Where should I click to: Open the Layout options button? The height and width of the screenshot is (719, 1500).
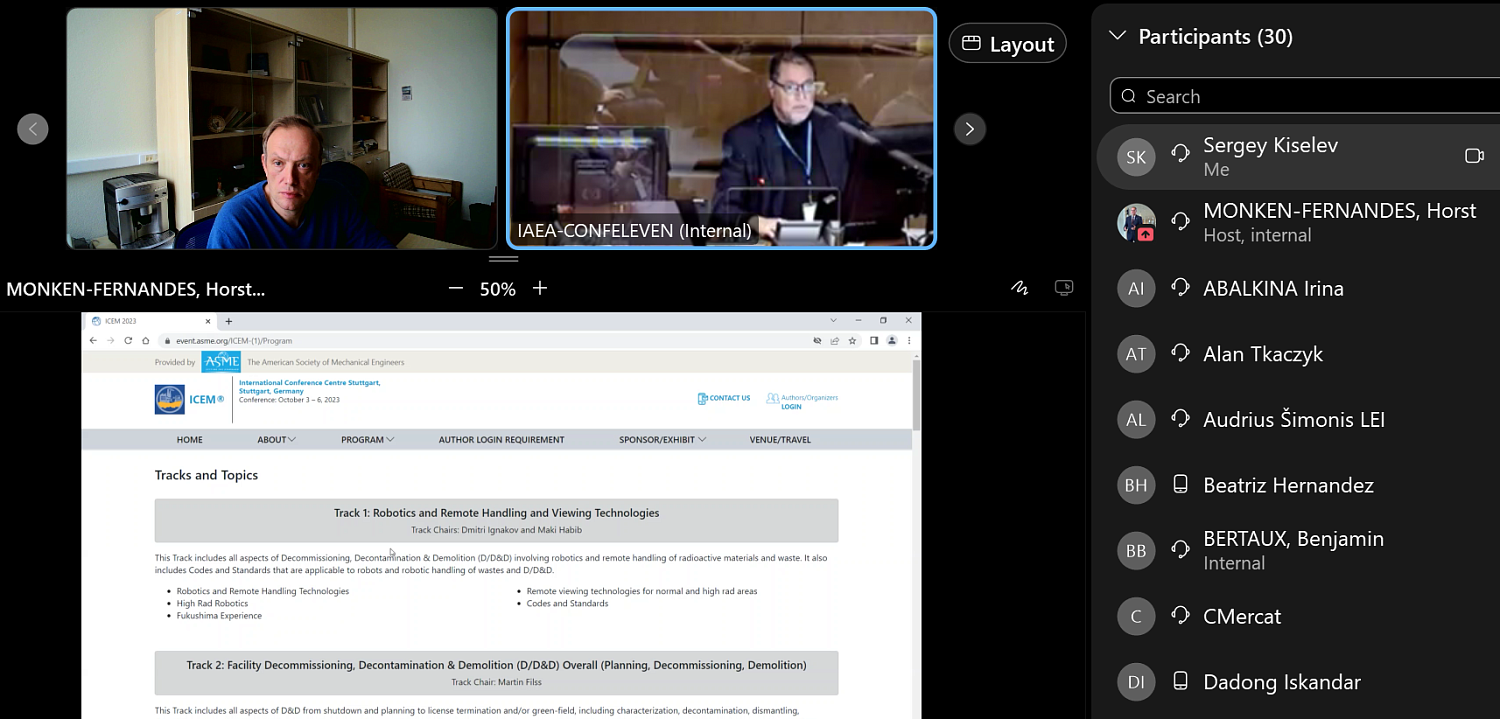click(1007, 44)
